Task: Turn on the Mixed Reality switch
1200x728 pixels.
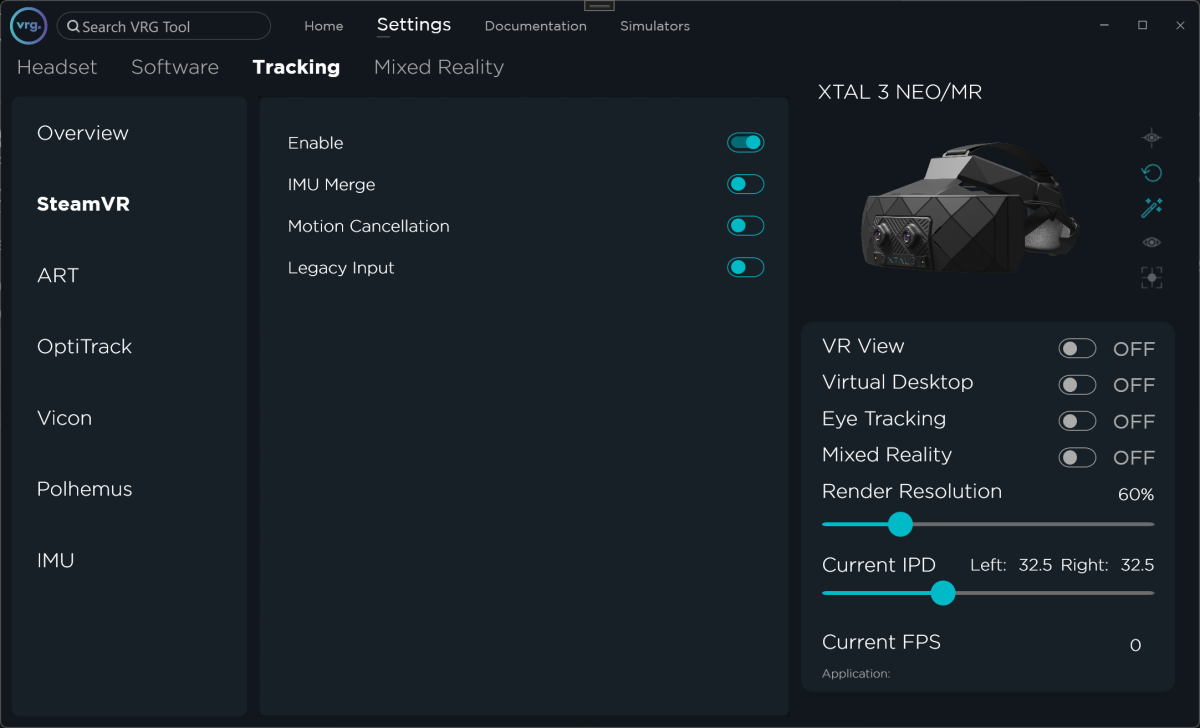Action: (x=1078, y=457)
